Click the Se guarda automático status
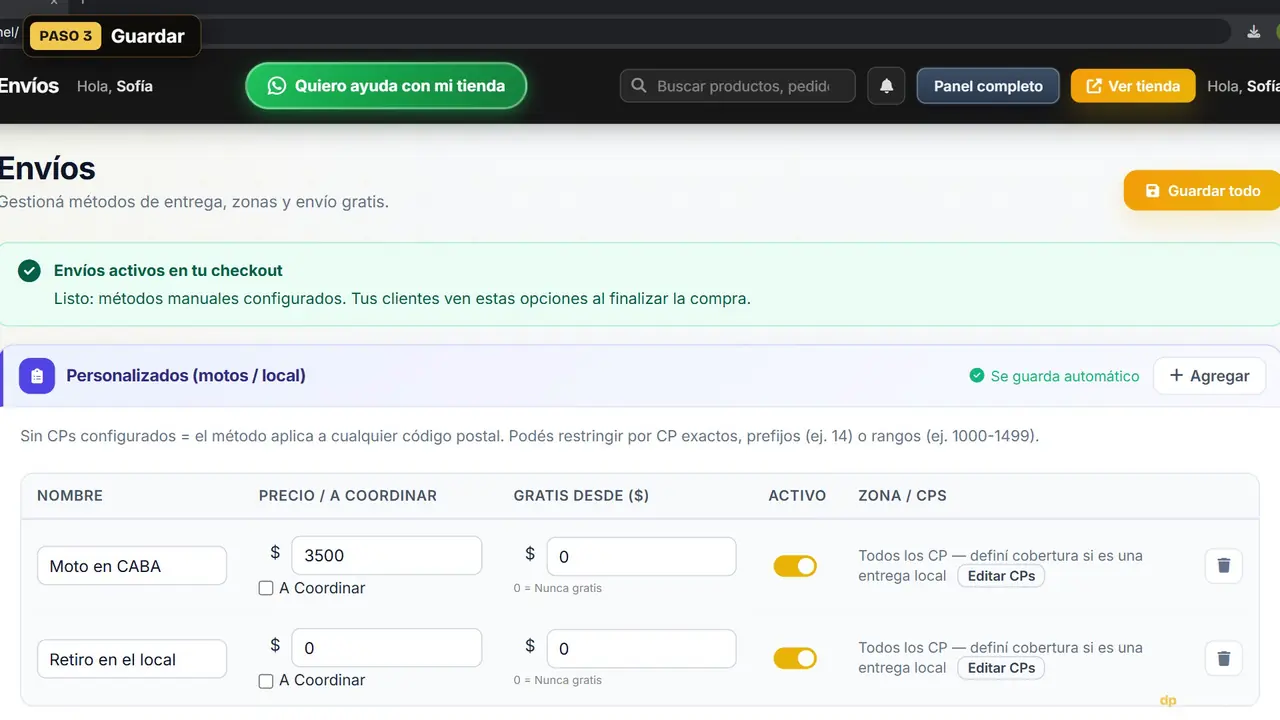This screenshot has width=1280, height=720. [1054, 376]
